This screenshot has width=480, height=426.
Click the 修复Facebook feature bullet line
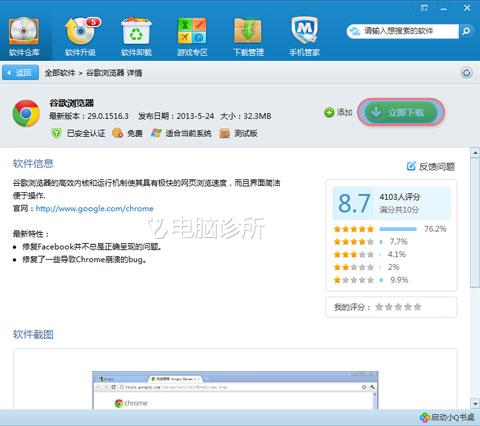(92, 247)
